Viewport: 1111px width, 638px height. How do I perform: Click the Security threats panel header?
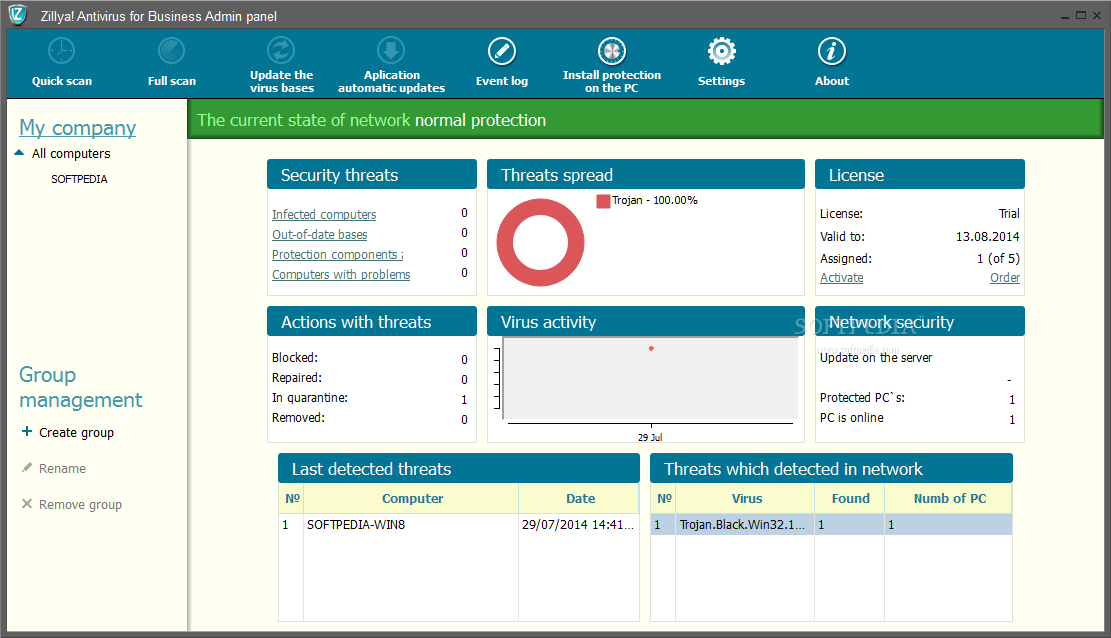(x=372, y=174)
